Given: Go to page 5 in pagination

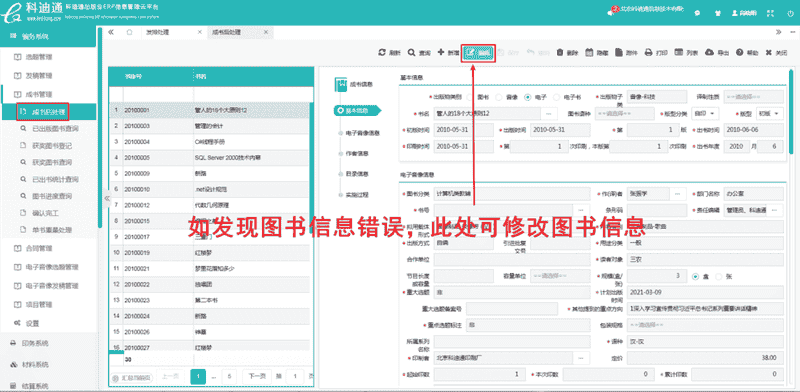Looking at the screenshot, I should [230, 377].
